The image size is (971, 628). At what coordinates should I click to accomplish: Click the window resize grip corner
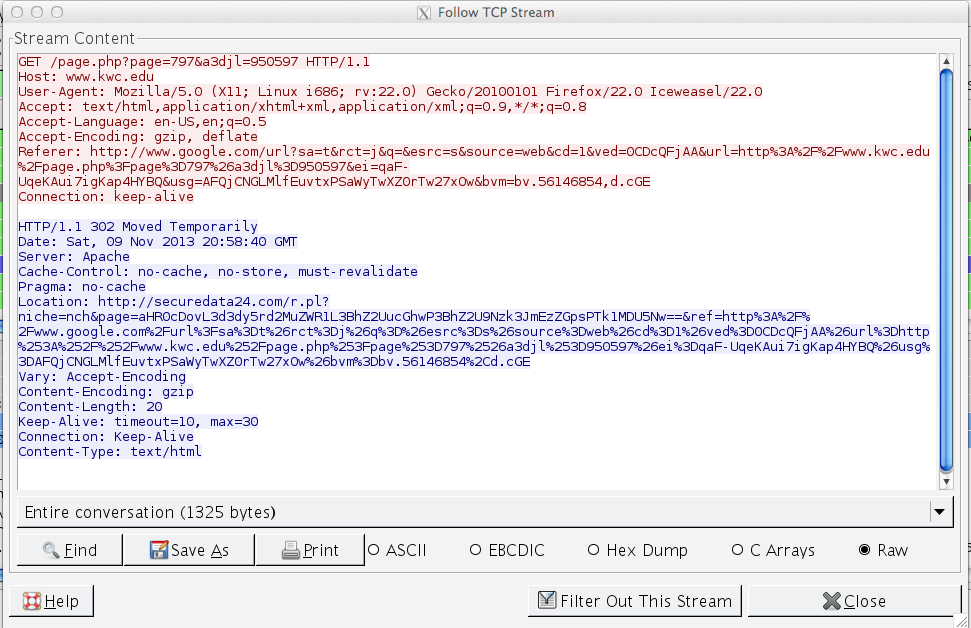[962, 620]
